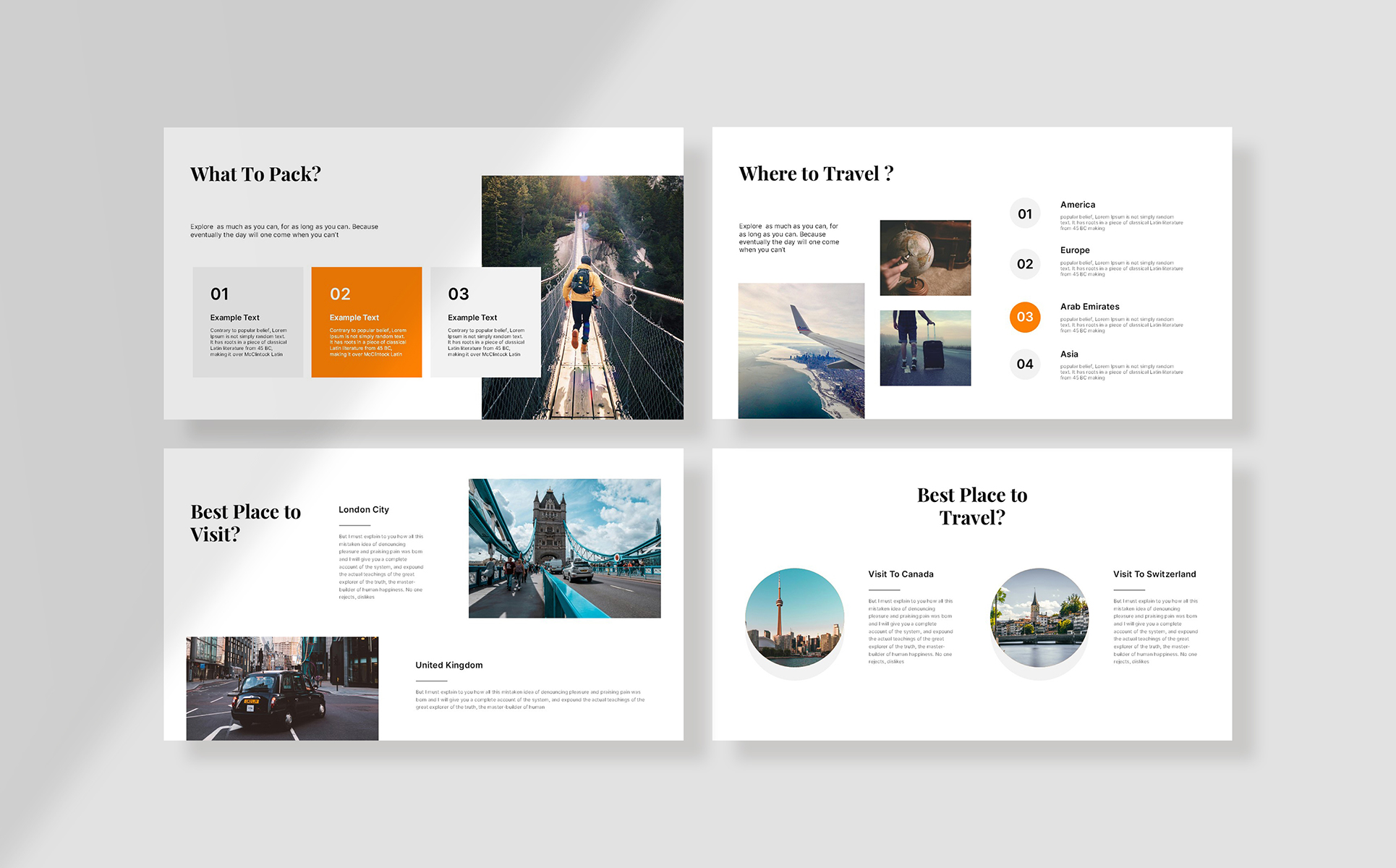Click the airplane wing aerial photo
The width and height of the screenshot is (1396, 868).
pos(801,351)
